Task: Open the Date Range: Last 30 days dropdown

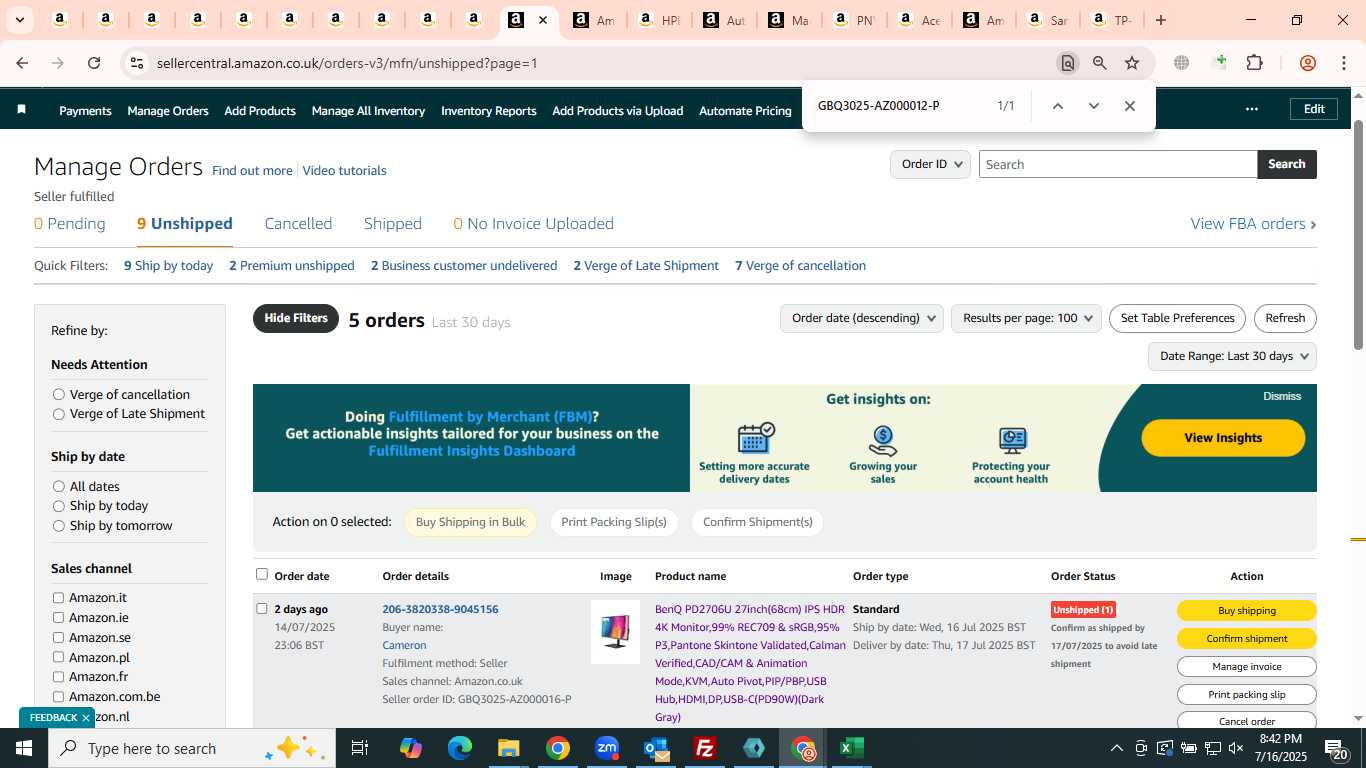Action: [x=1232, y=356]
